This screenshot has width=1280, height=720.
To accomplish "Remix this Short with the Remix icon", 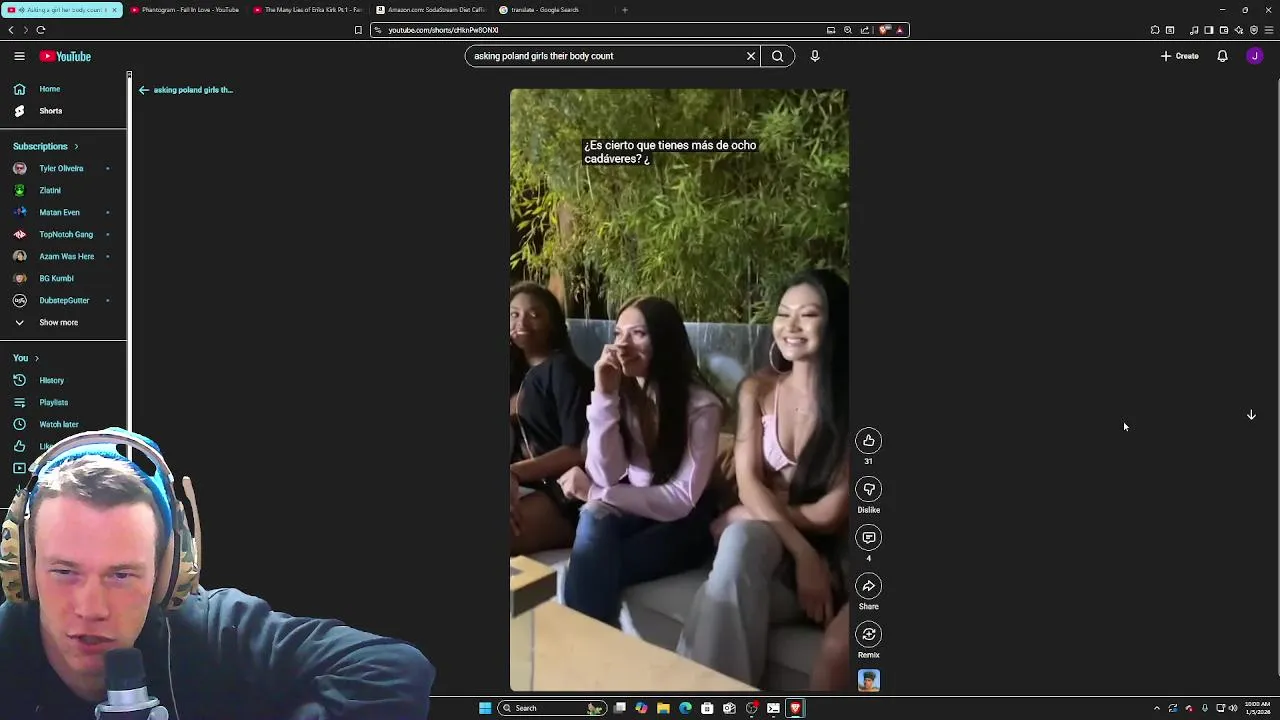I will pyautogui.click(x=868, y=634).
